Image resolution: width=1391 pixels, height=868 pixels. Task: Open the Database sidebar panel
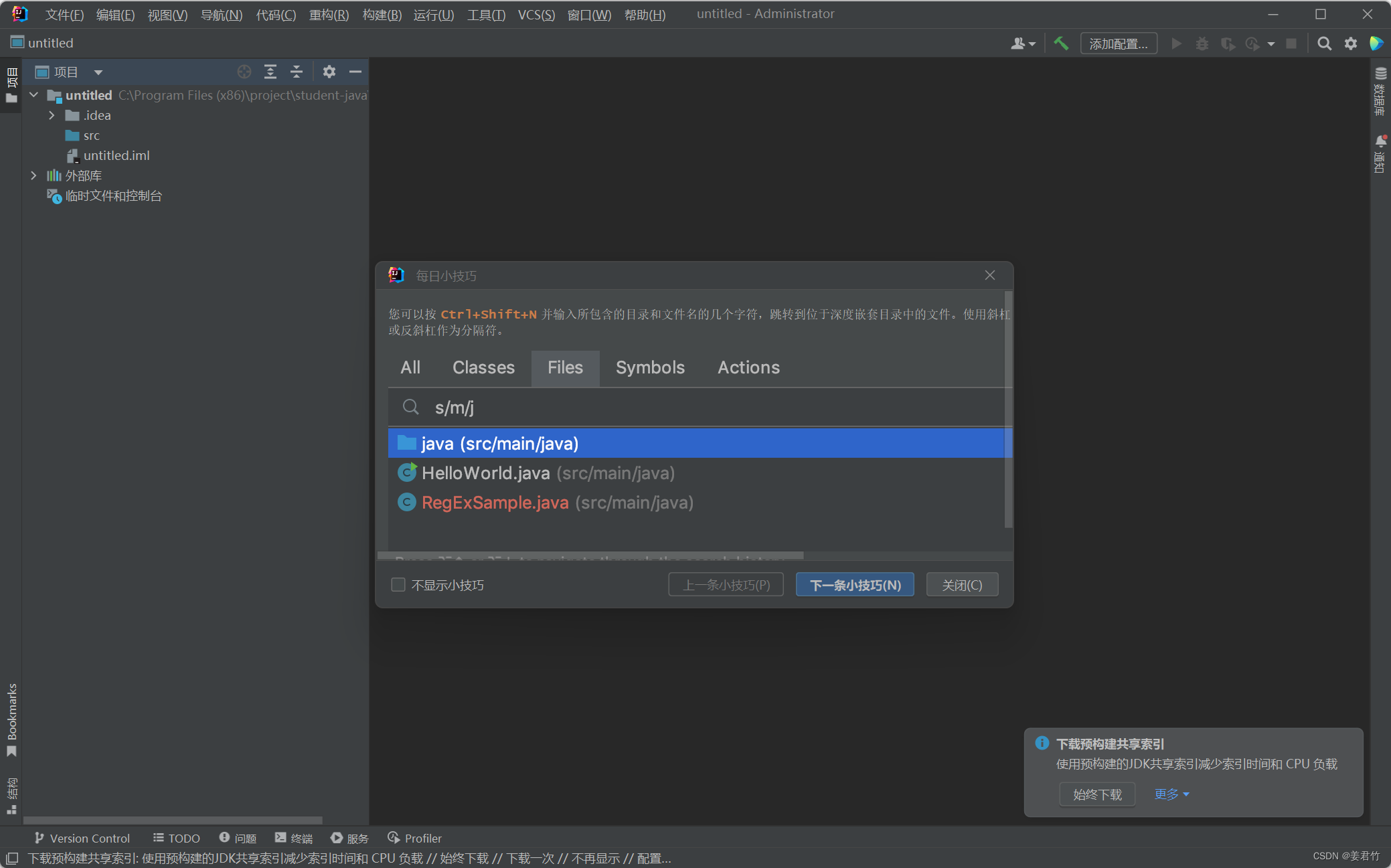1380,90
